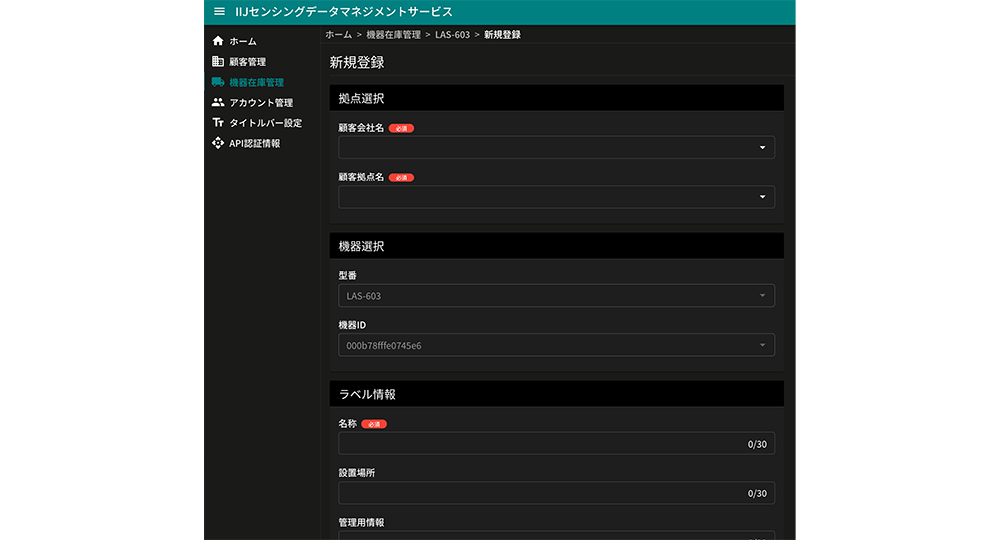Expand the 顧客会社名 dropdown
The image size is (1000, 540).
click(762, 147)
